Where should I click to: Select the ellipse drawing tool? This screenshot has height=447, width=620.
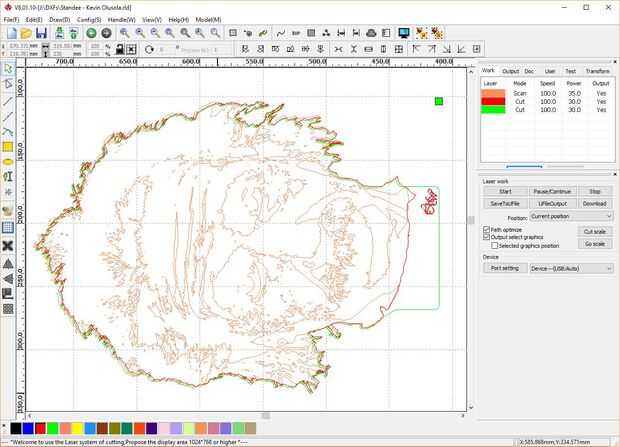8,161
